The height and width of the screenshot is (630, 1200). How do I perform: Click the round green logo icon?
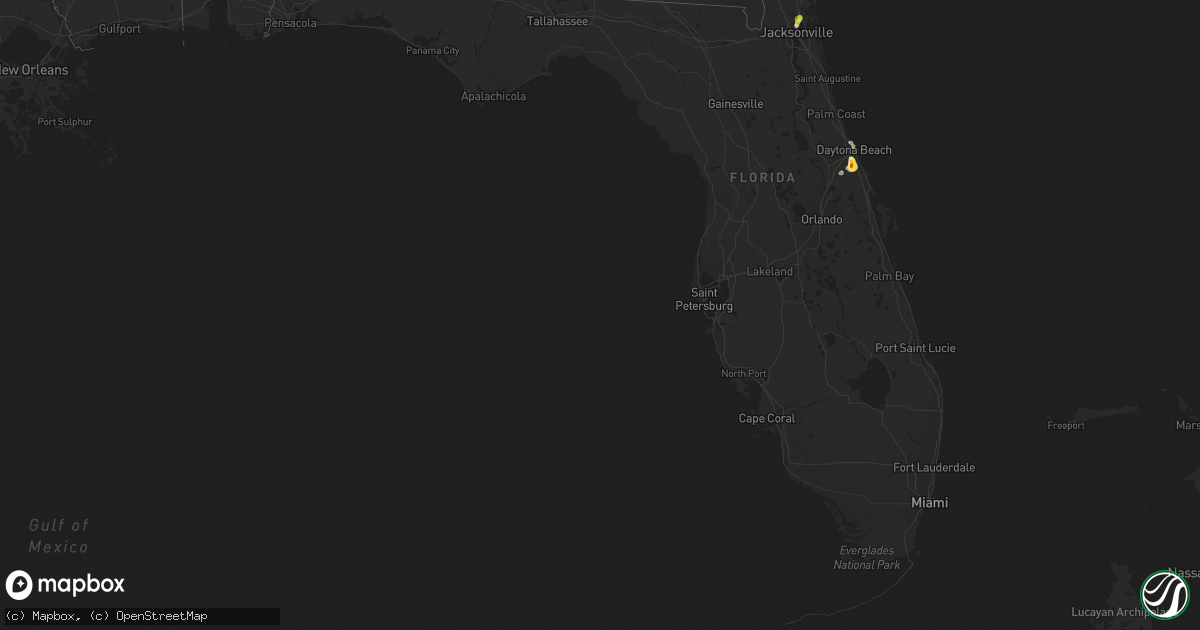[x=1164, y=594]
